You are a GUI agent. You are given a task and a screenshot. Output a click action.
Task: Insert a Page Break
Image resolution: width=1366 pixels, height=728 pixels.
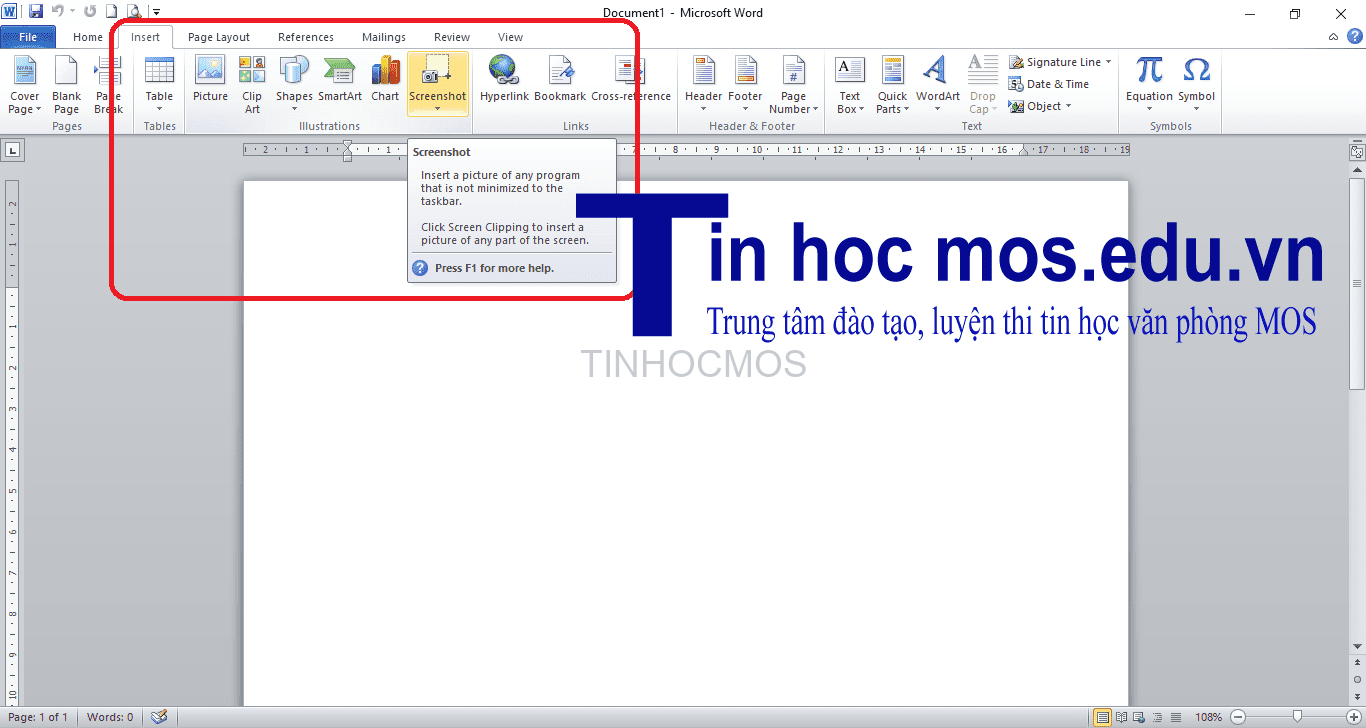pos(108,85)
